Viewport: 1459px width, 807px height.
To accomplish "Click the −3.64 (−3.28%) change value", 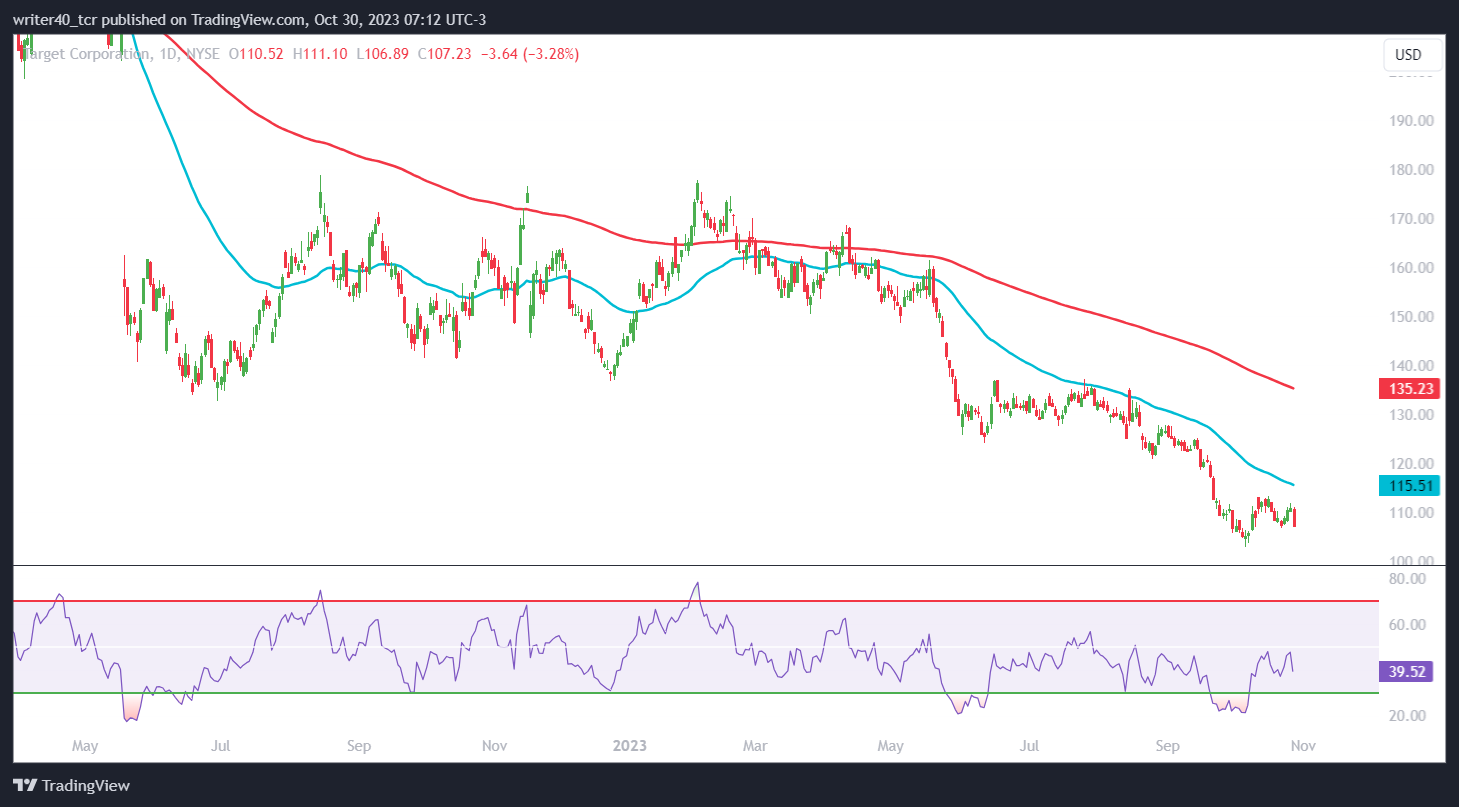I will pyautogui.click(x=530, y=54).
